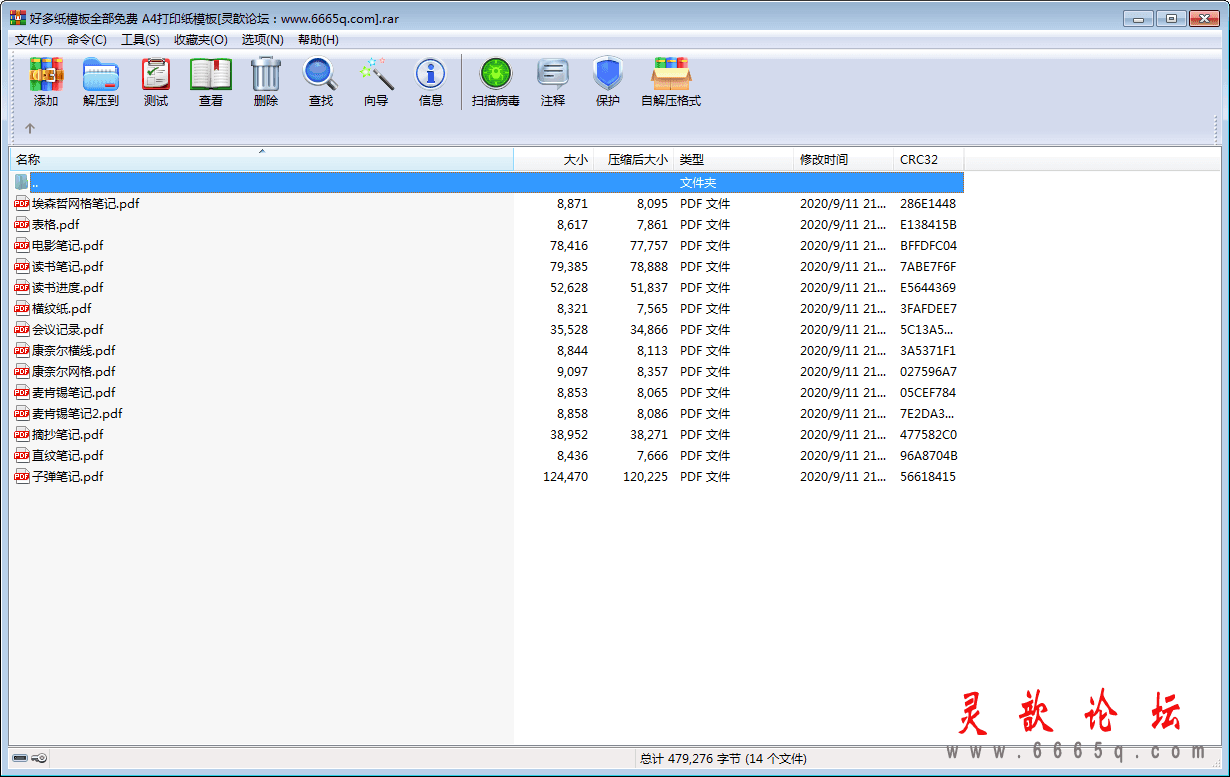This screenshot has width=1230, height=777.
Task: Click the parent folder ".." icon
Action: pyautogui.click(x=22, y=183)
